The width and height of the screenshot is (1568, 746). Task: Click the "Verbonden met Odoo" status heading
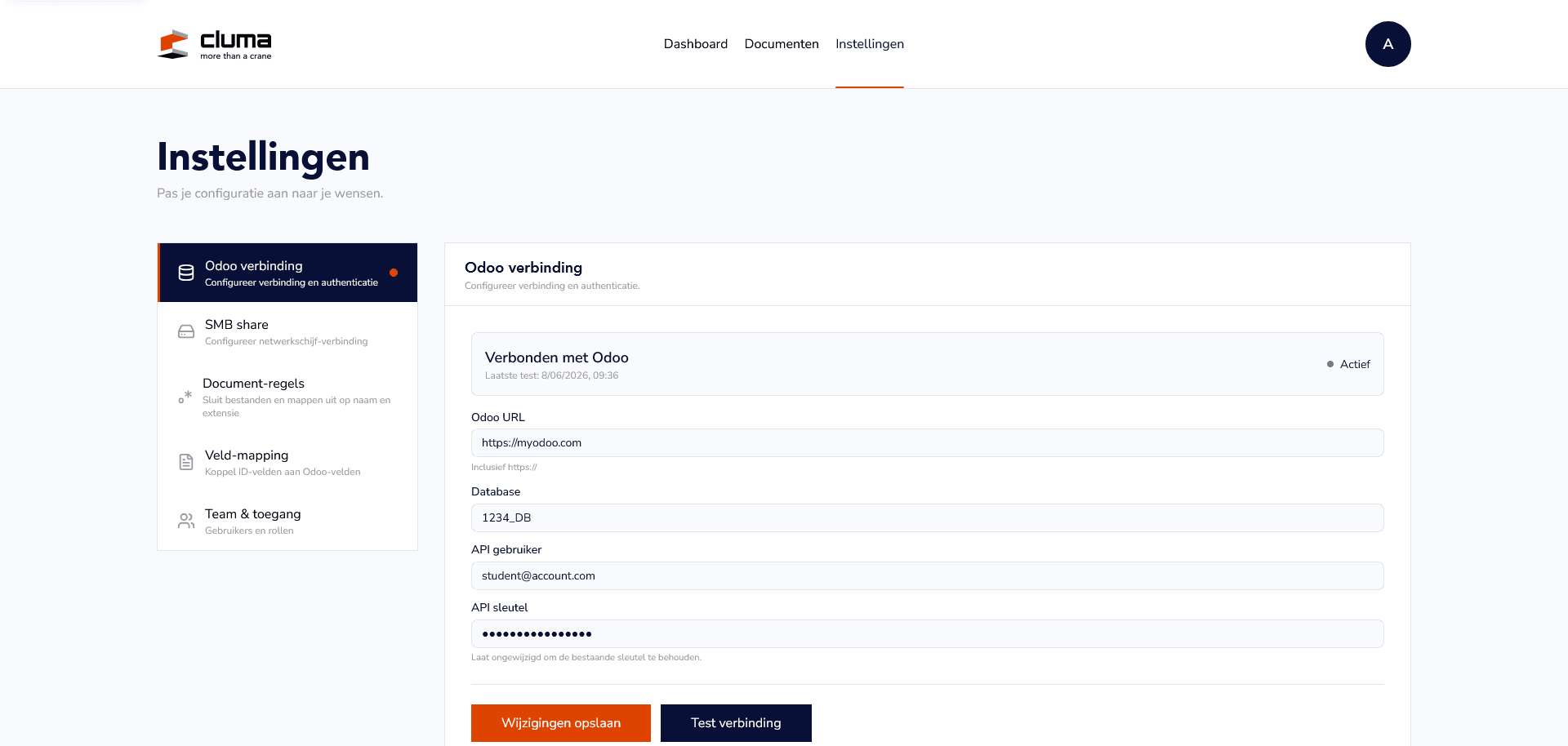(x=557, y=357)
